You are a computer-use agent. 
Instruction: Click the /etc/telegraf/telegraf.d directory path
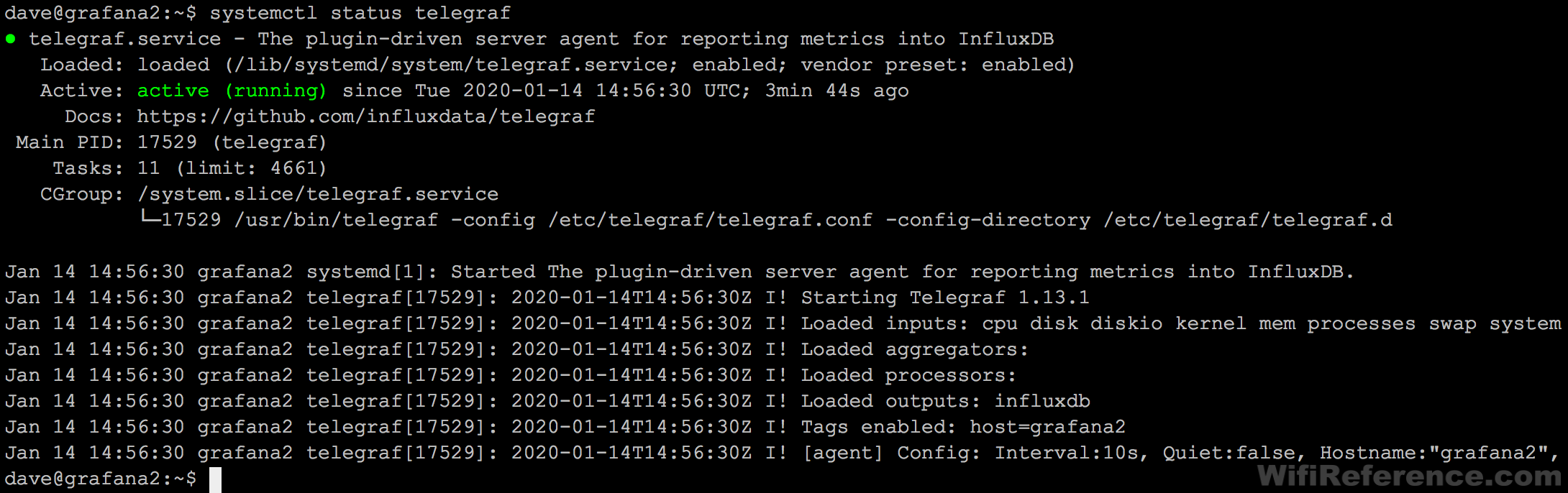pos(1248,220)
